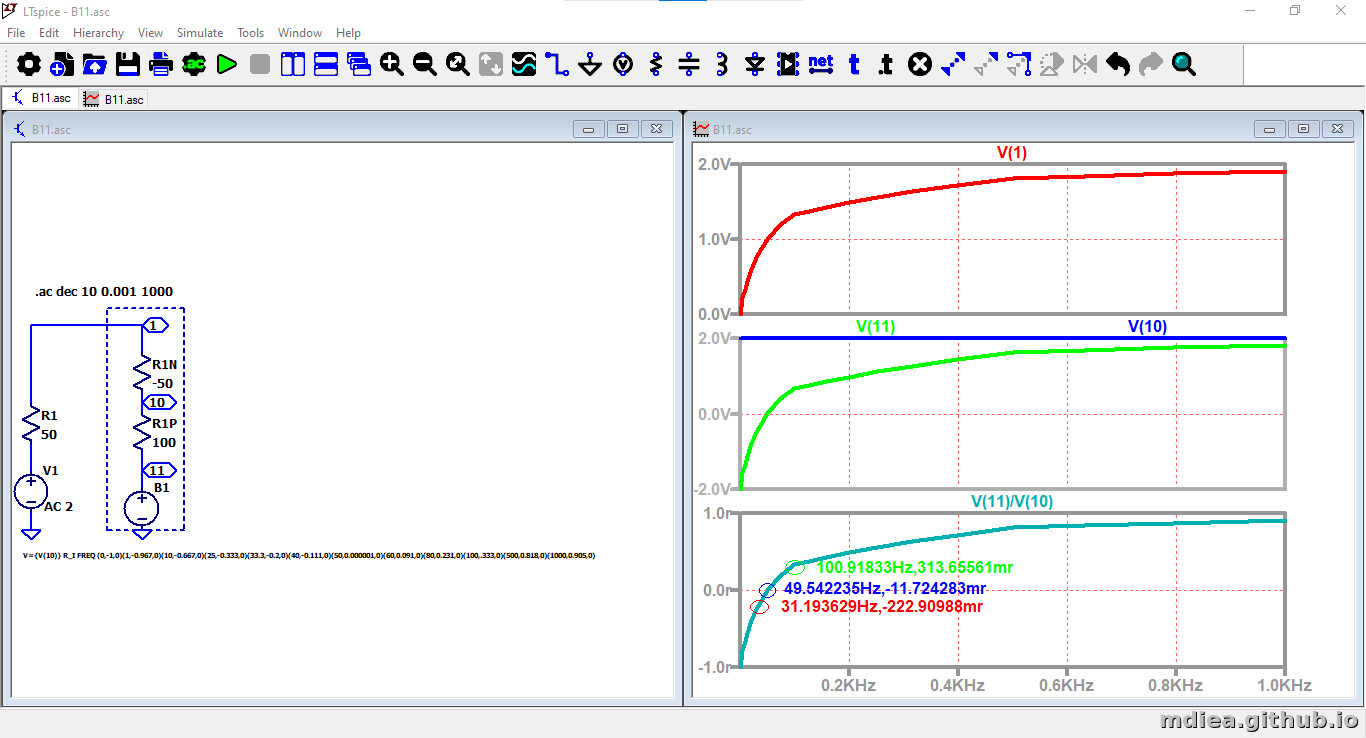Place a Capacitor component
The image size is (1366, 738).
coord(689,65)
